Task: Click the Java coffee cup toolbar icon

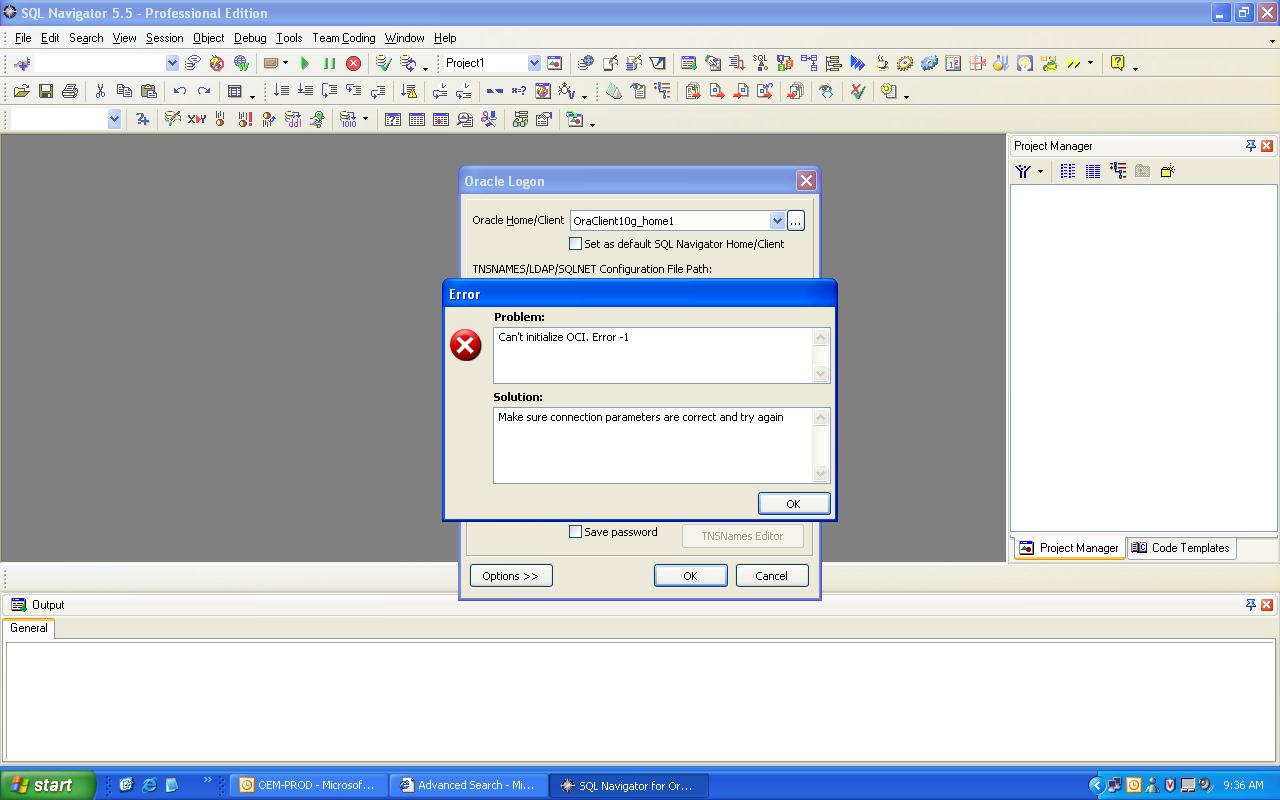Action: tap(881, 63)
